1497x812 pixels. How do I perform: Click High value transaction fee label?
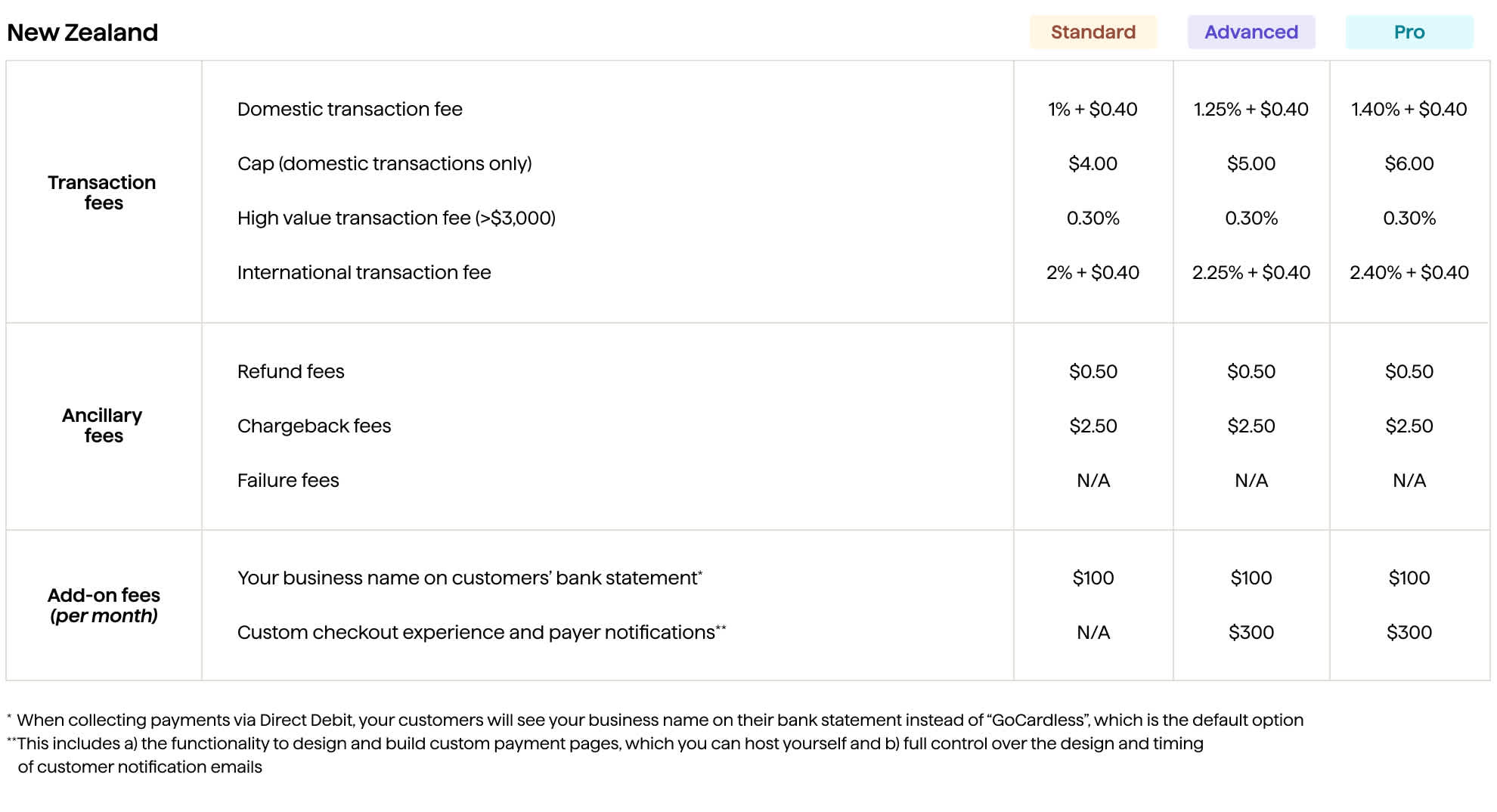[396, 218]
